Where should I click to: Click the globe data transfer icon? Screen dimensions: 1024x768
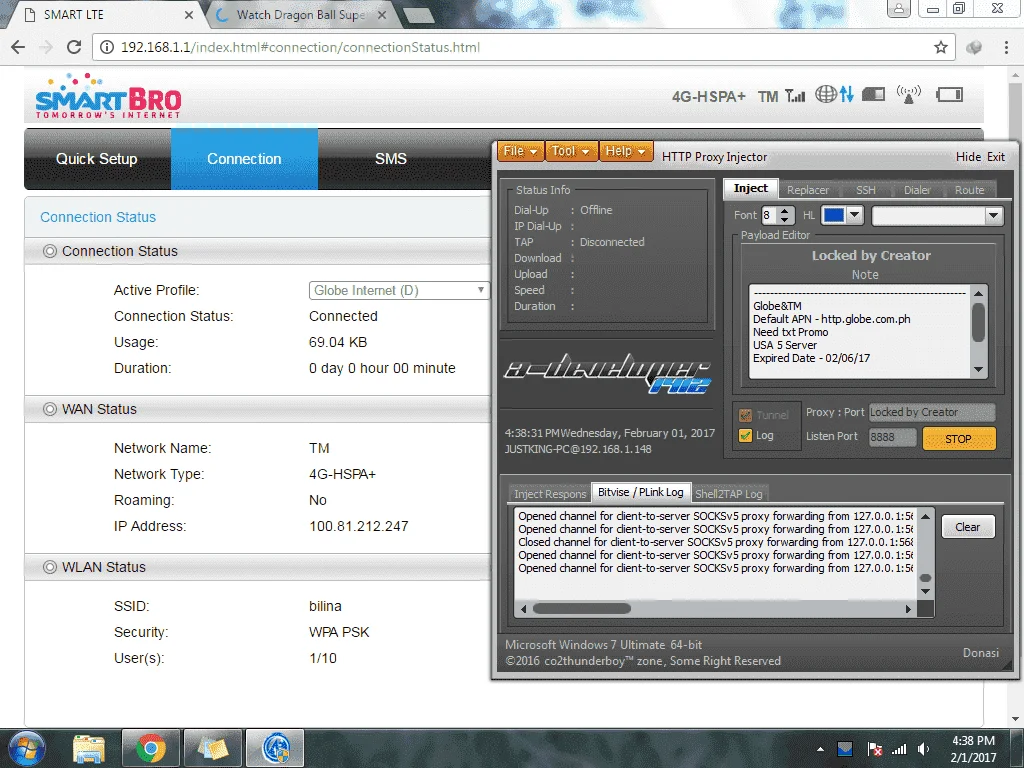point(835,95)
